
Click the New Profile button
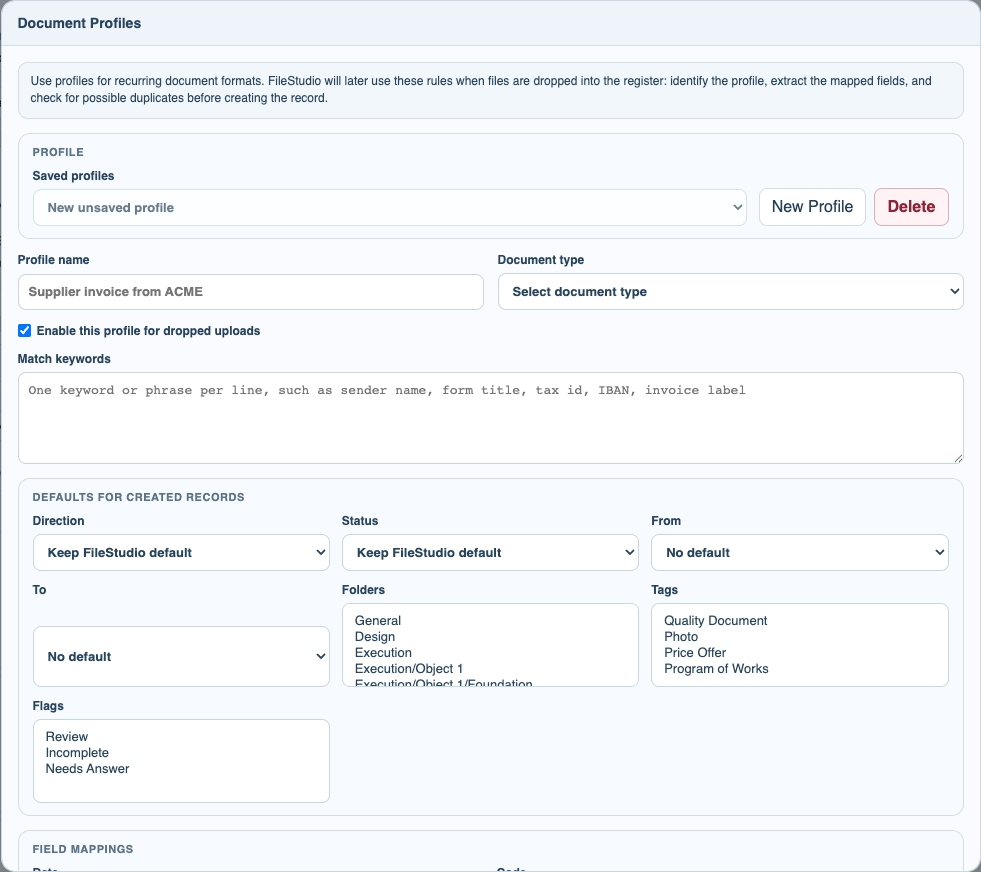[812, 206]
